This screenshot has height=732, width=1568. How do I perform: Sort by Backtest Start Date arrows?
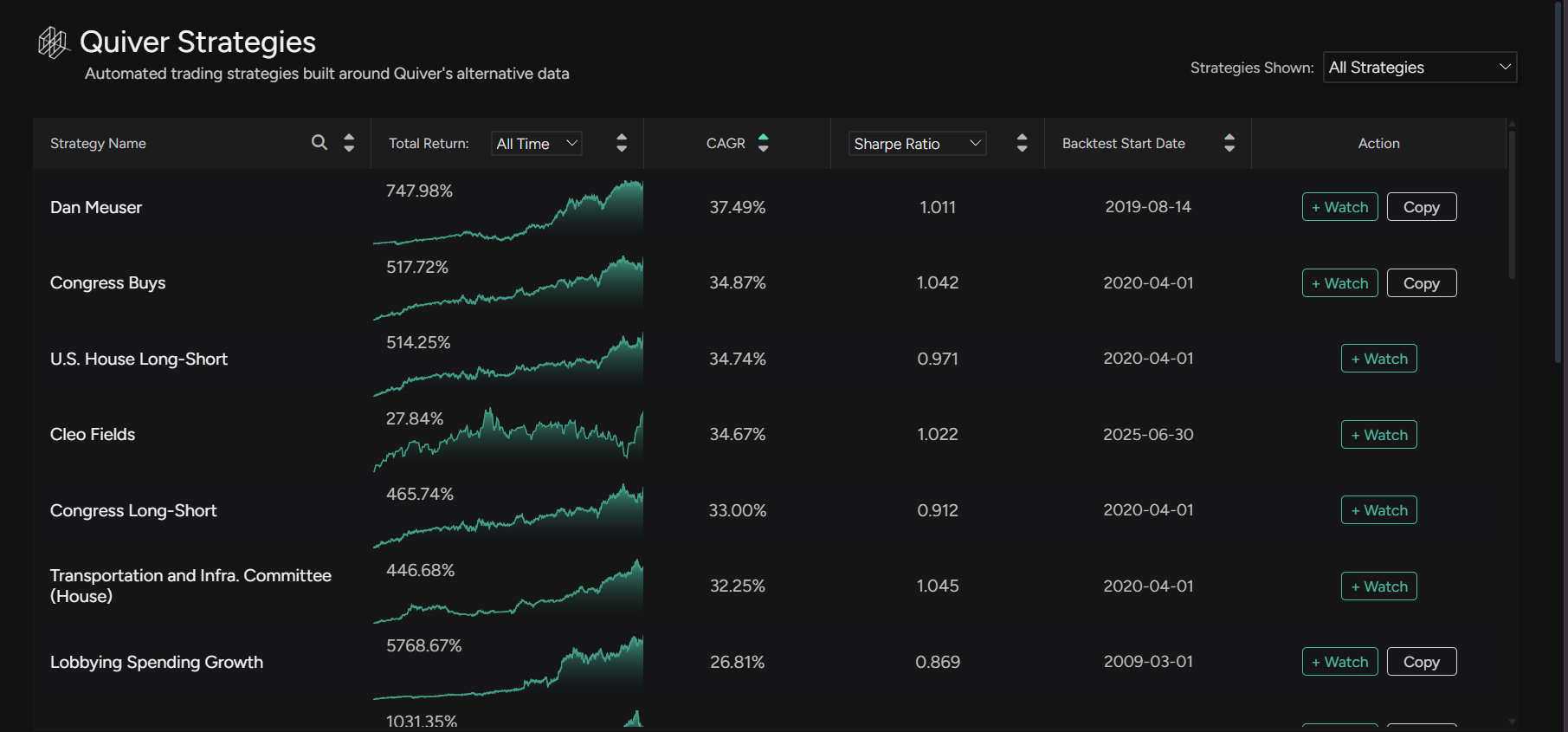pos(1229,143)
